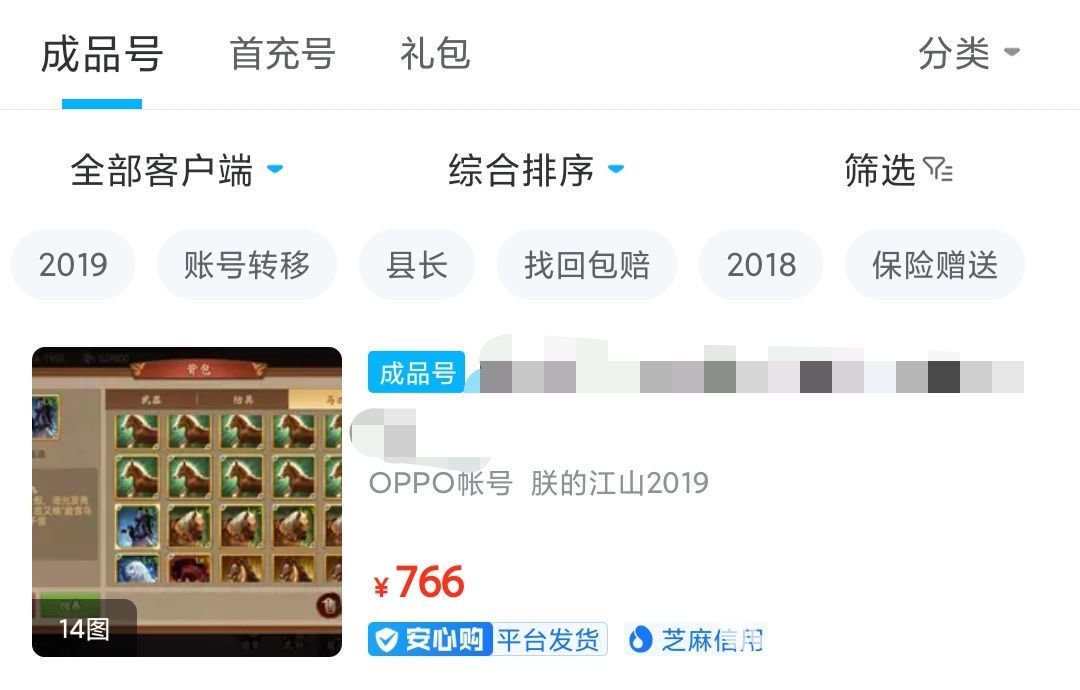Toggle the 账号转移 filter chip
This screenshot has width=1080, height=690.
click(x=247, y=265)
